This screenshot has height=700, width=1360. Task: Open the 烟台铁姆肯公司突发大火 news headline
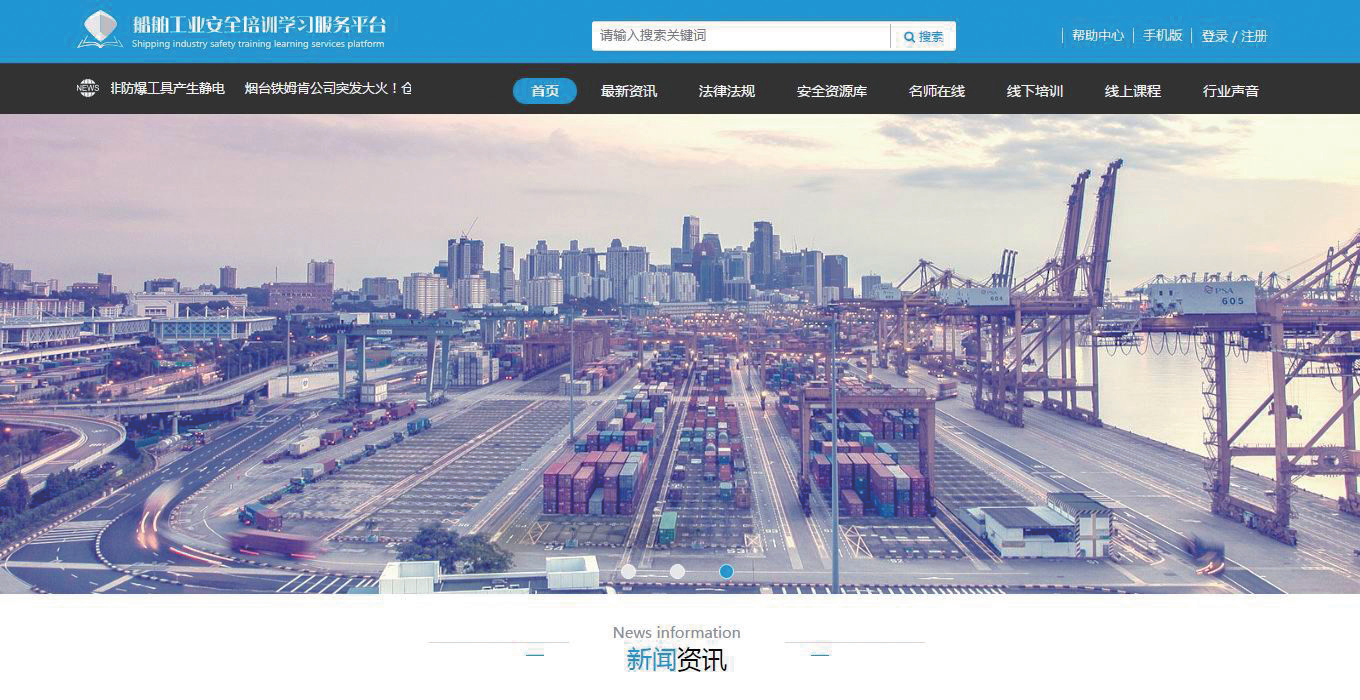pos(328,88)
